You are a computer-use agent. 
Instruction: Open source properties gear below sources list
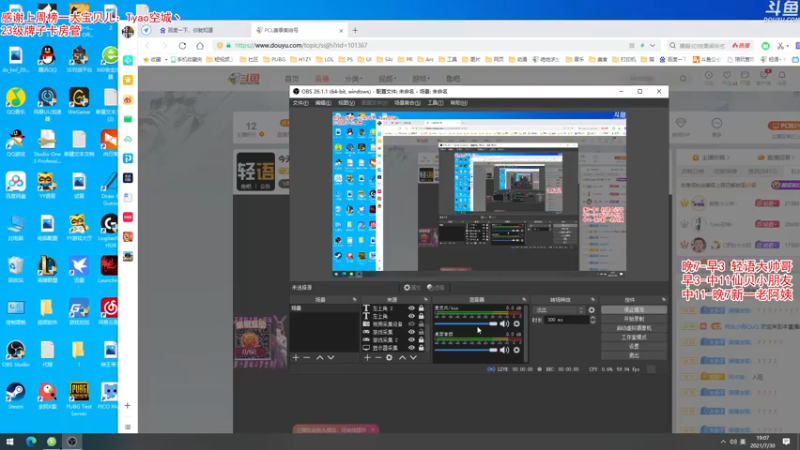click(389, 358)
